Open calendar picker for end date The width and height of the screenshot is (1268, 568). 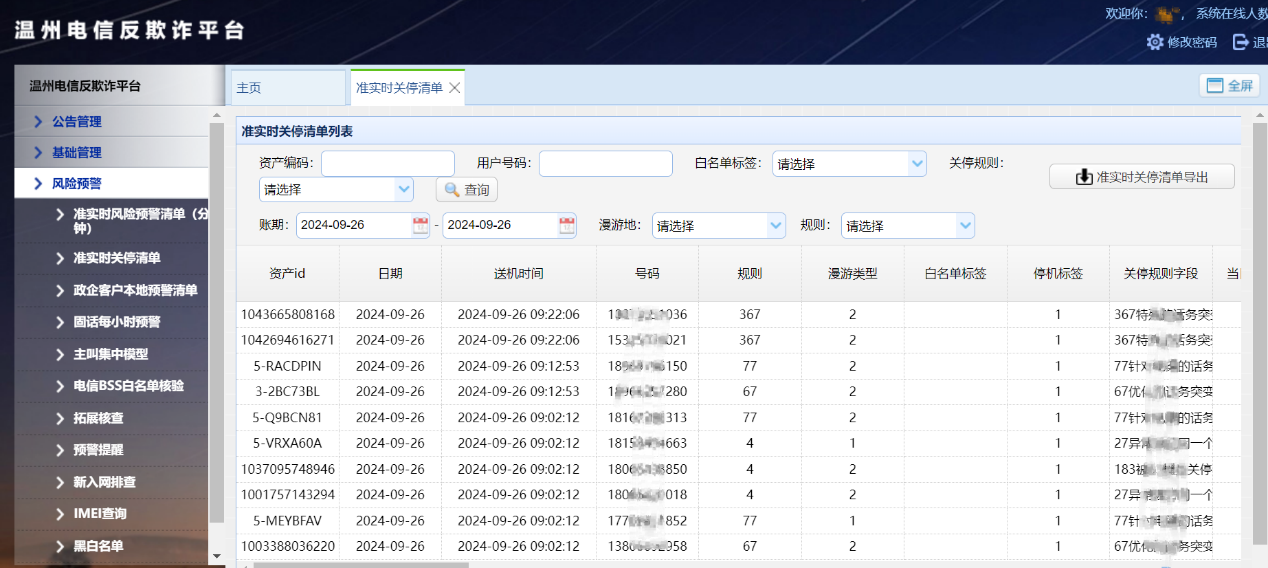click(x=567, y=225)
